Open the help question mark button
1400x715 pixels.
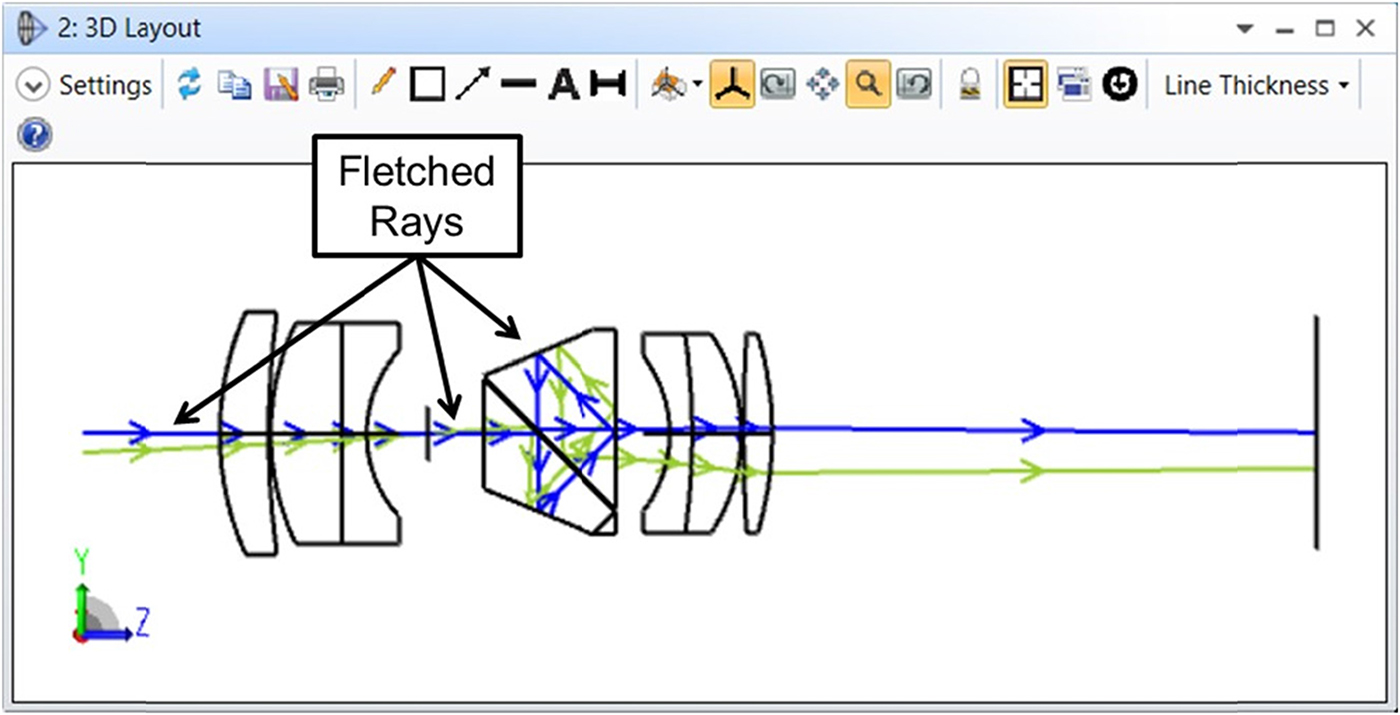click(34, 135)
